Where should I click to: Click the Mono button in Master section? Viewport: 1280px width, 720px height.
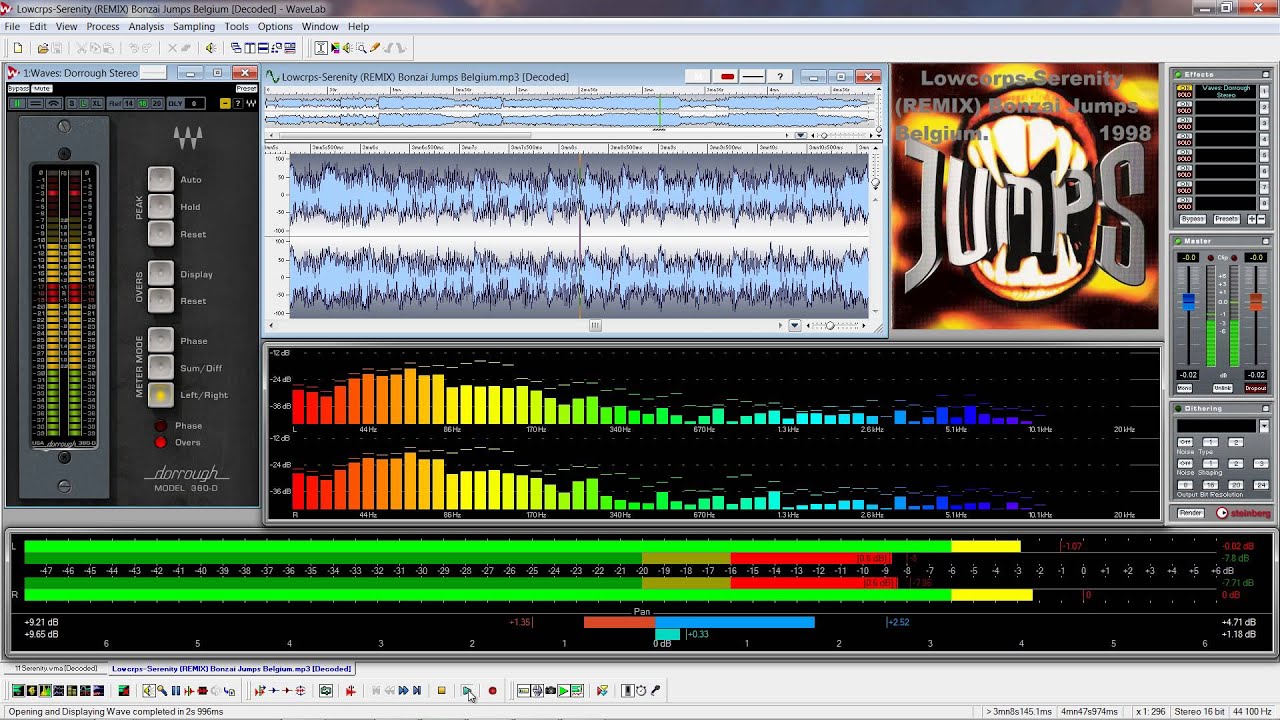(1185, 388)
